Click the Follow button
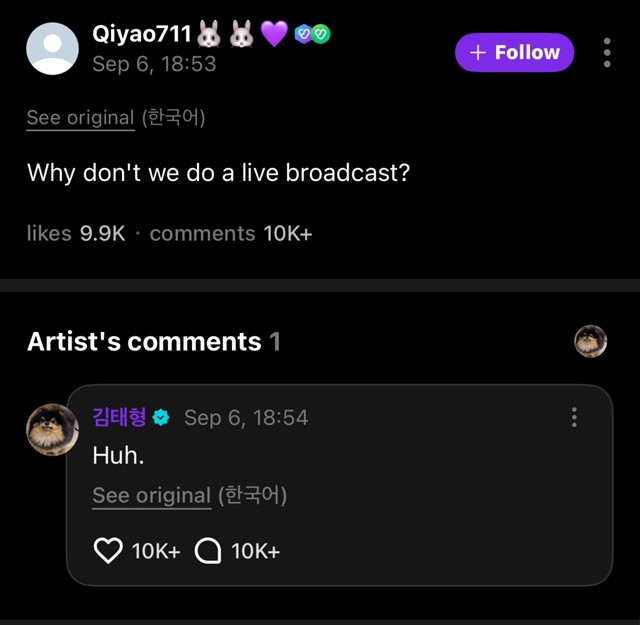640x625 pixels. point(514,52)
